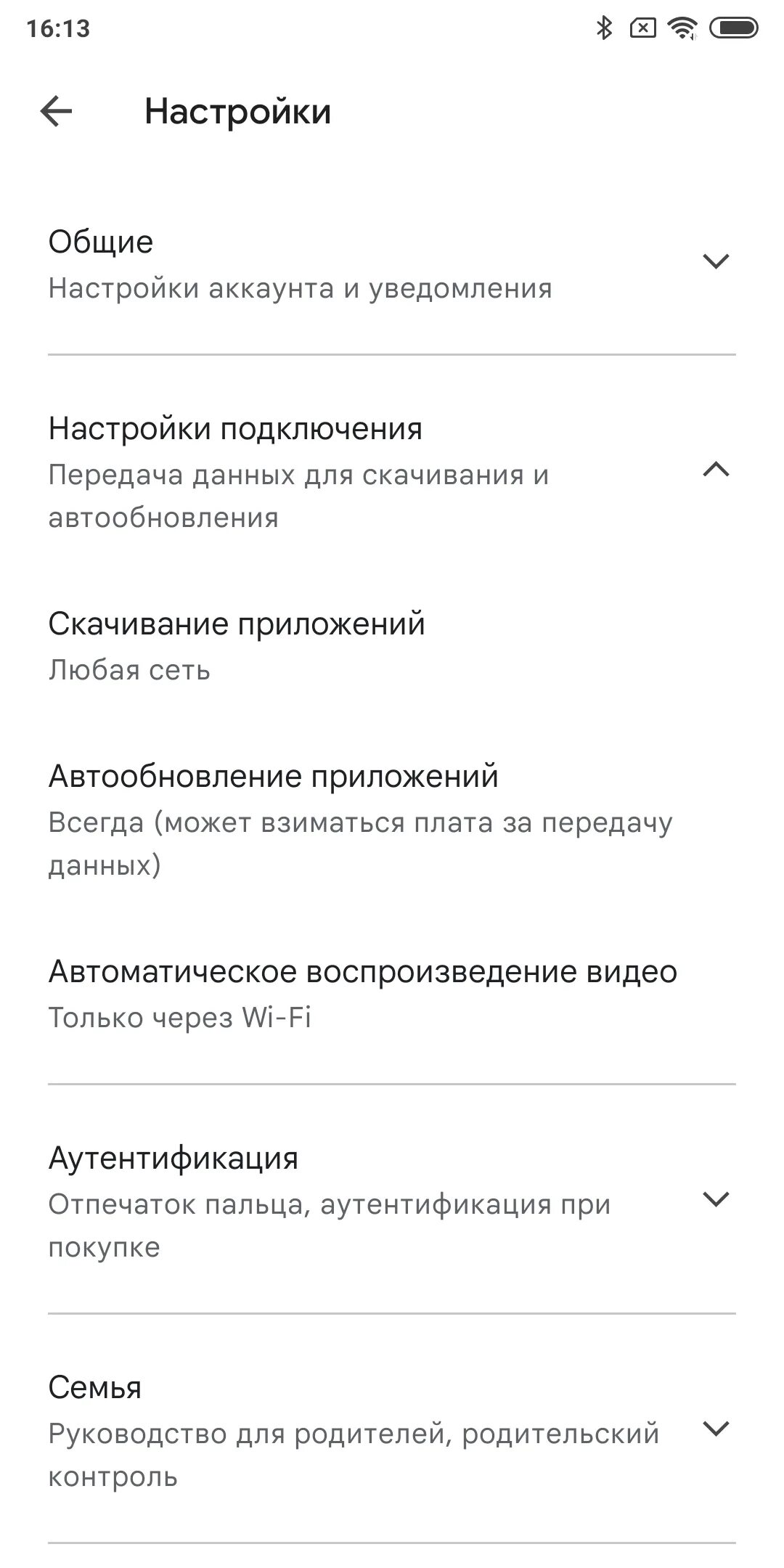Tap the back arrow icon
Viewport: 784px width, 1568px height.
point(56,112)
